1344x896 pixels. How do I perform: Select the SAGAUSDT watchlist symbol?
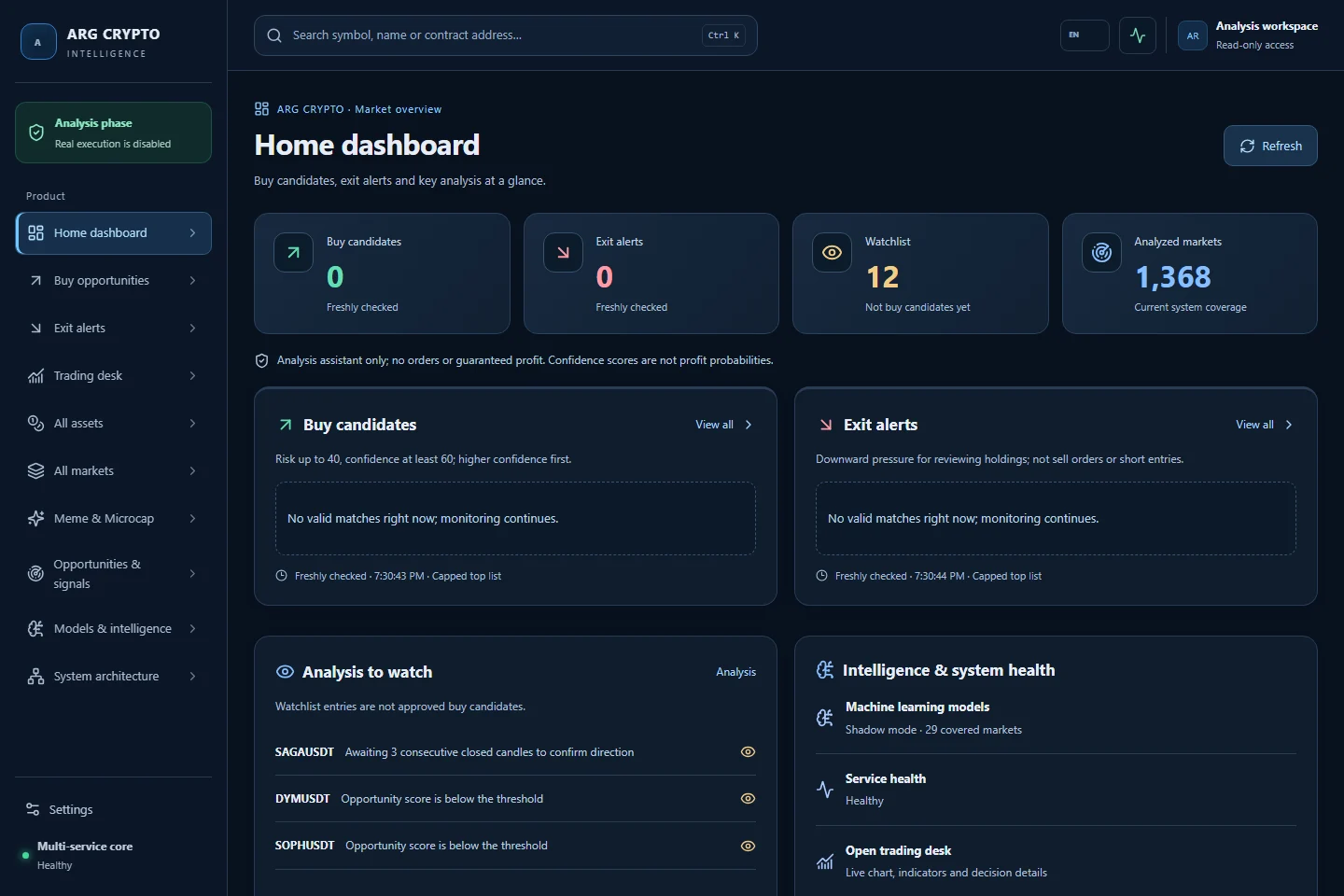point(304,752)
